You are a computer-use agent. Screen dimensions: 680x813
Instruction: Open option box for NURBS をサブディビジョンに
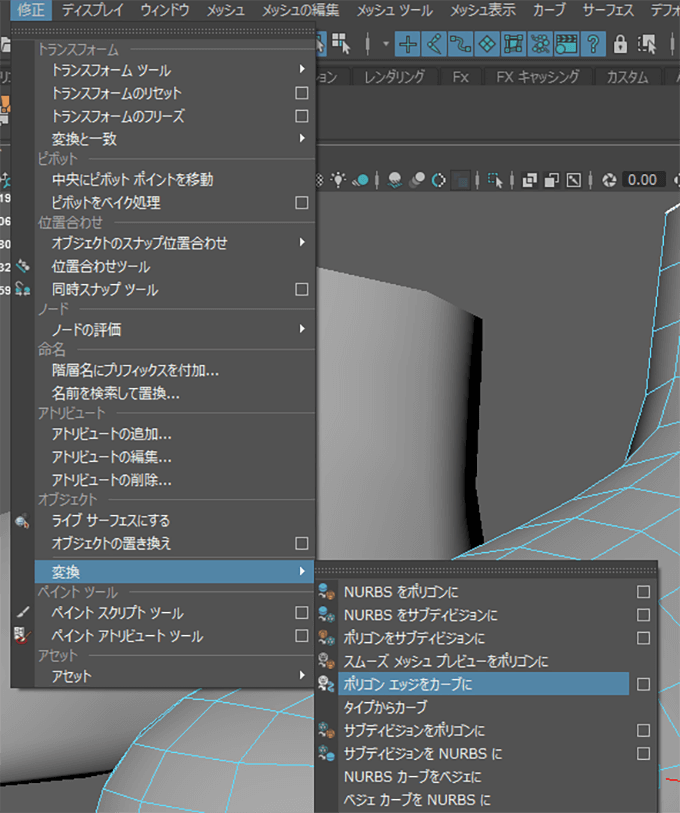(x=643, y=614)
